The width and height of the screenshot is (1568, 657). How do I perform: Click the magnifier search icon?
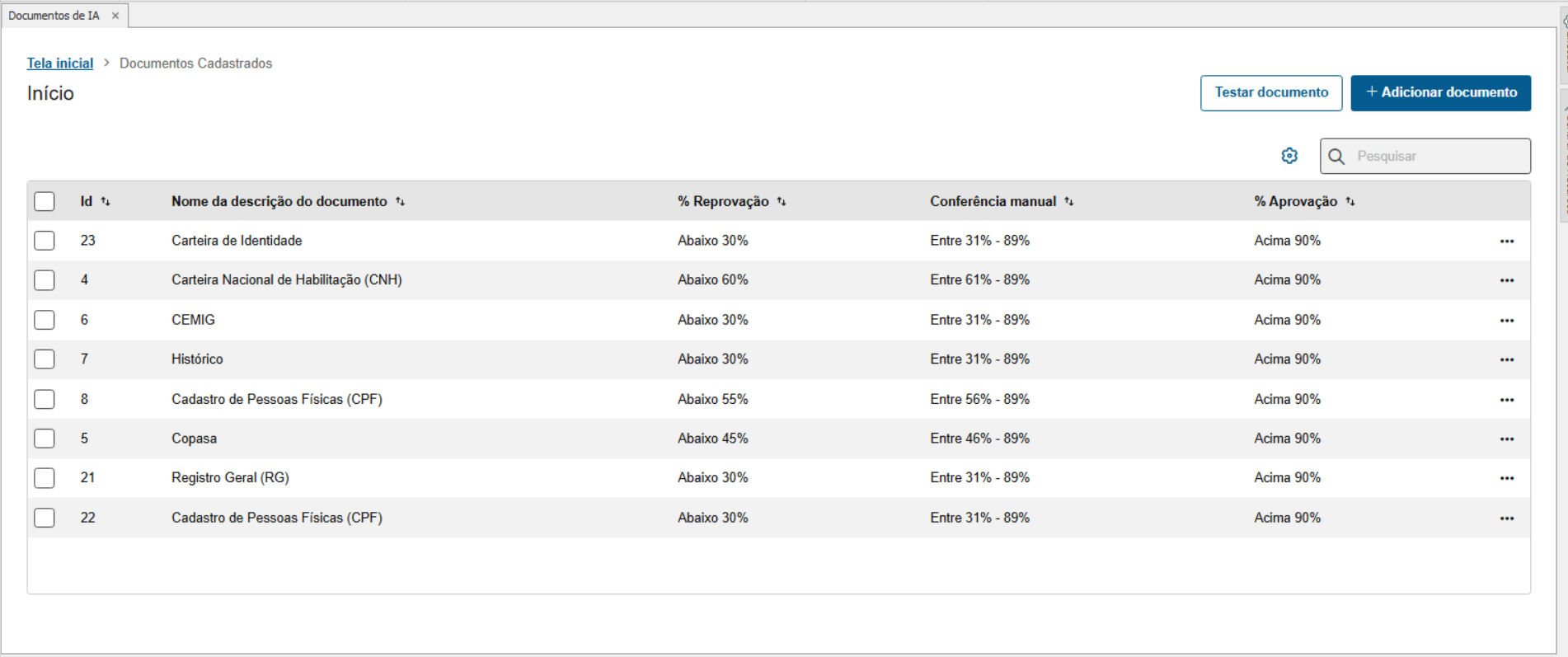click(1336, 157)
